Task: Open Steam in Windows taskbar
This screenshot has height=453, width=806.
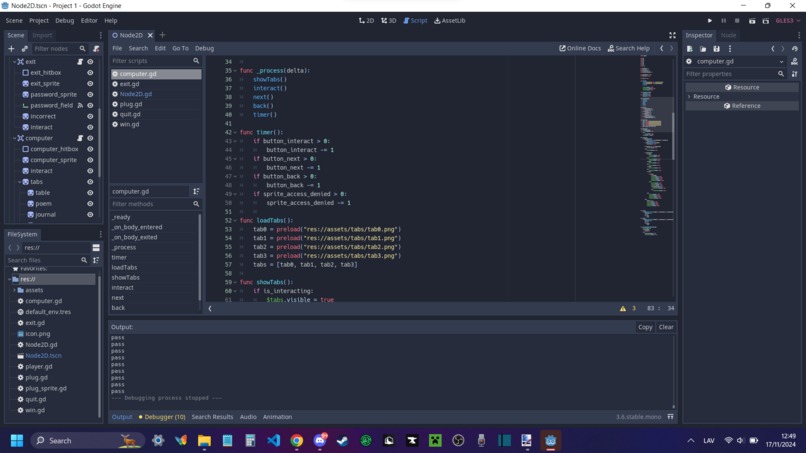Action: click(342, 441)
